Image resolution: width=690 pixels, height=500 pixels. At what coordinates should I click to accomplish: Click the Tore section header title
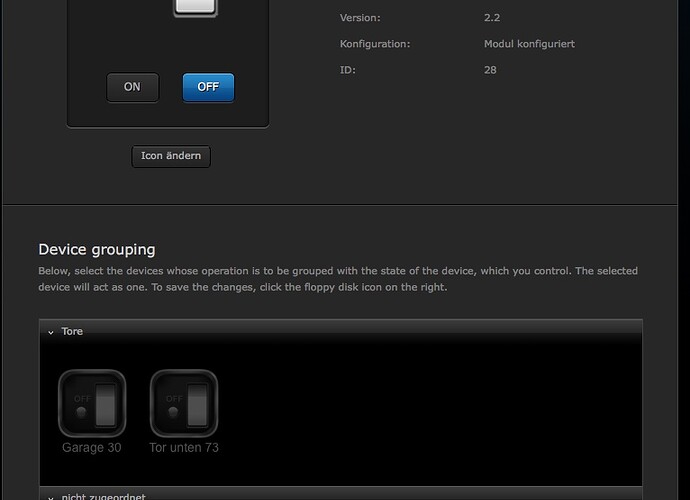tap(72, 332)
